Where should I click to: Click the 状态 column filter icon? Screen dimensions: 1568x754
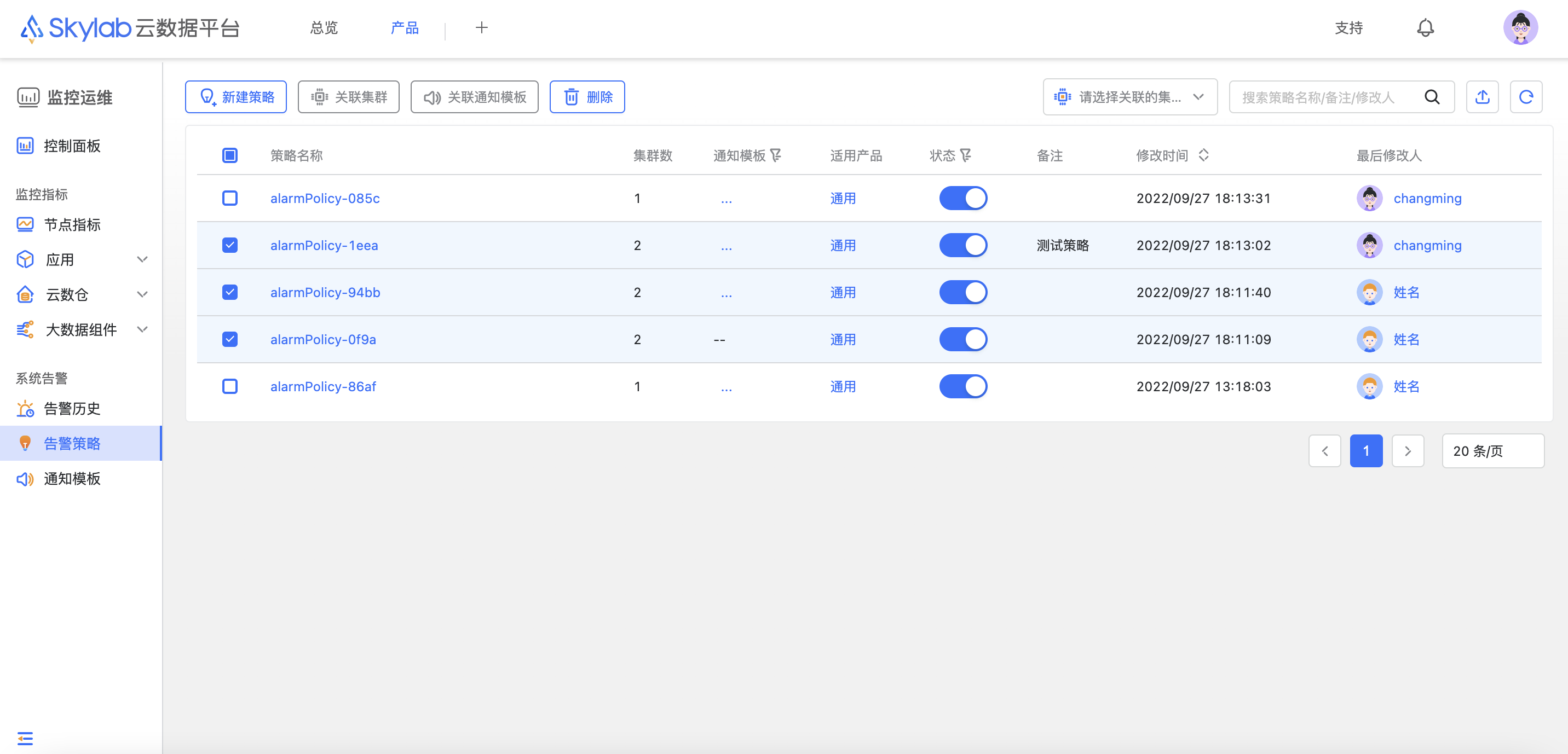point(965,155)
